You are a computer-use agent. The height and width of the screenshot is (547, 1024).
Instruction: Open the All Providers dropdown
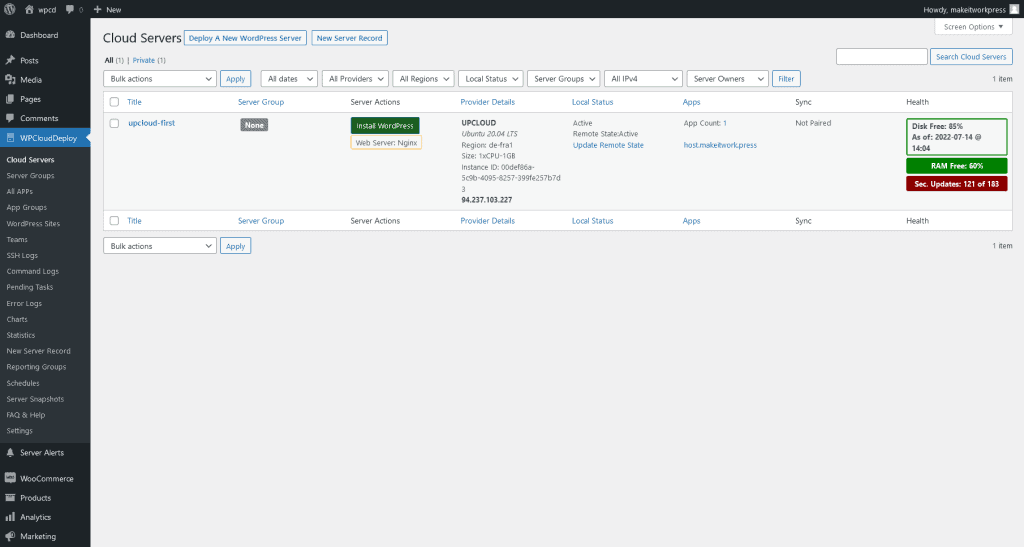355,79
